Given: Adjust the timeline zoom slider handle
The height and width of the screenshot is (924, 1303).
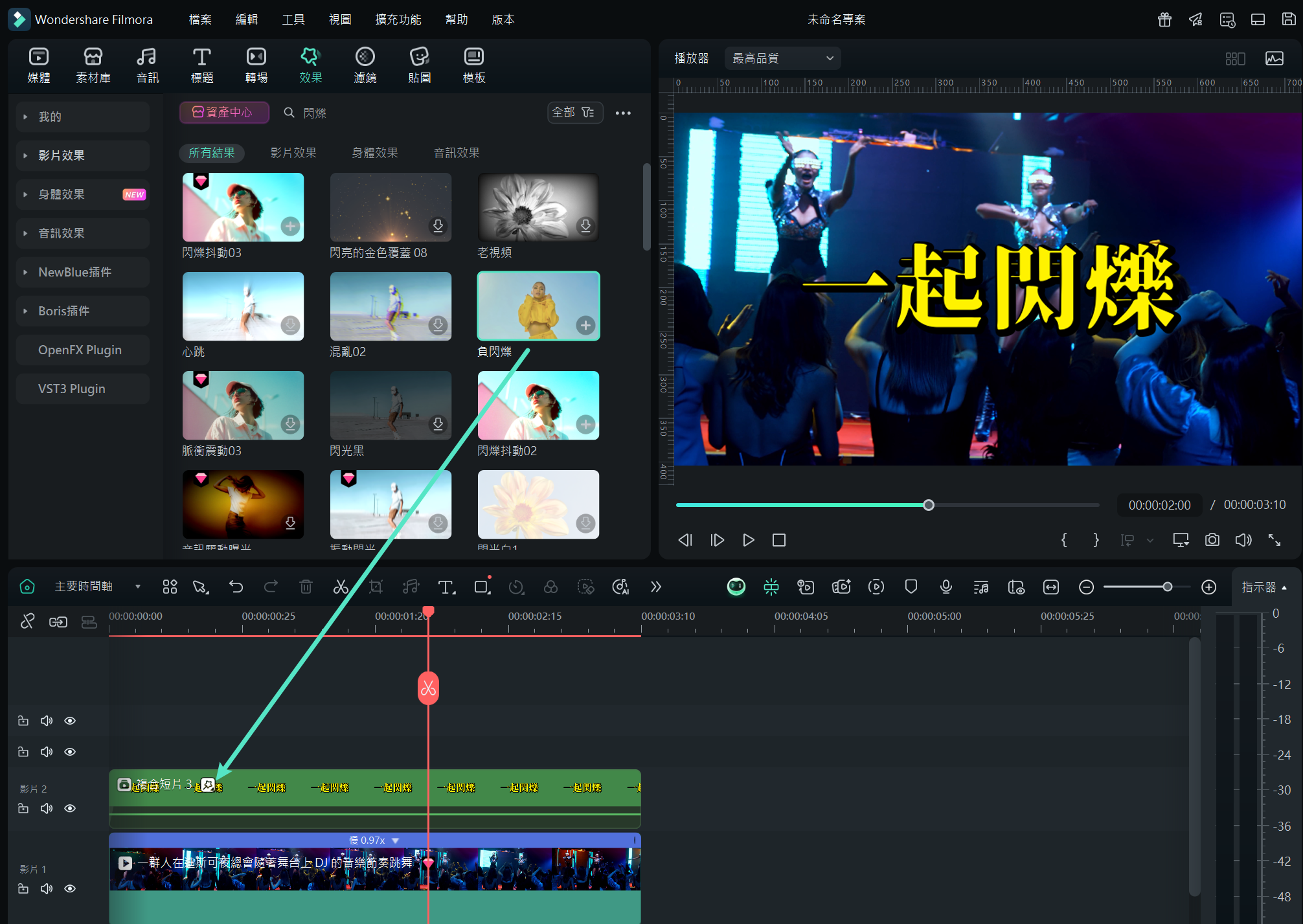Looking at the screenshot, I should click(1167, 587).
